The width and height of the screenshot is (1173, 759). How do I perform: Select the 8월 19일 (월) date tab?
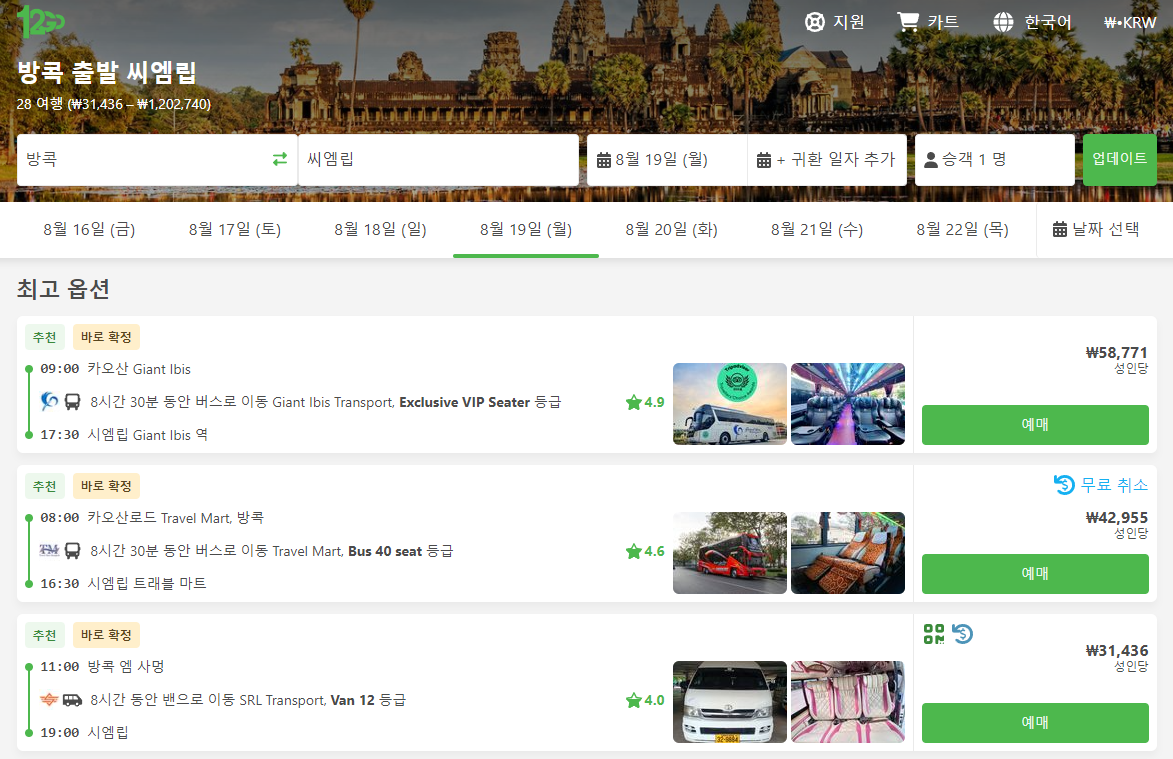click(526, 230)
